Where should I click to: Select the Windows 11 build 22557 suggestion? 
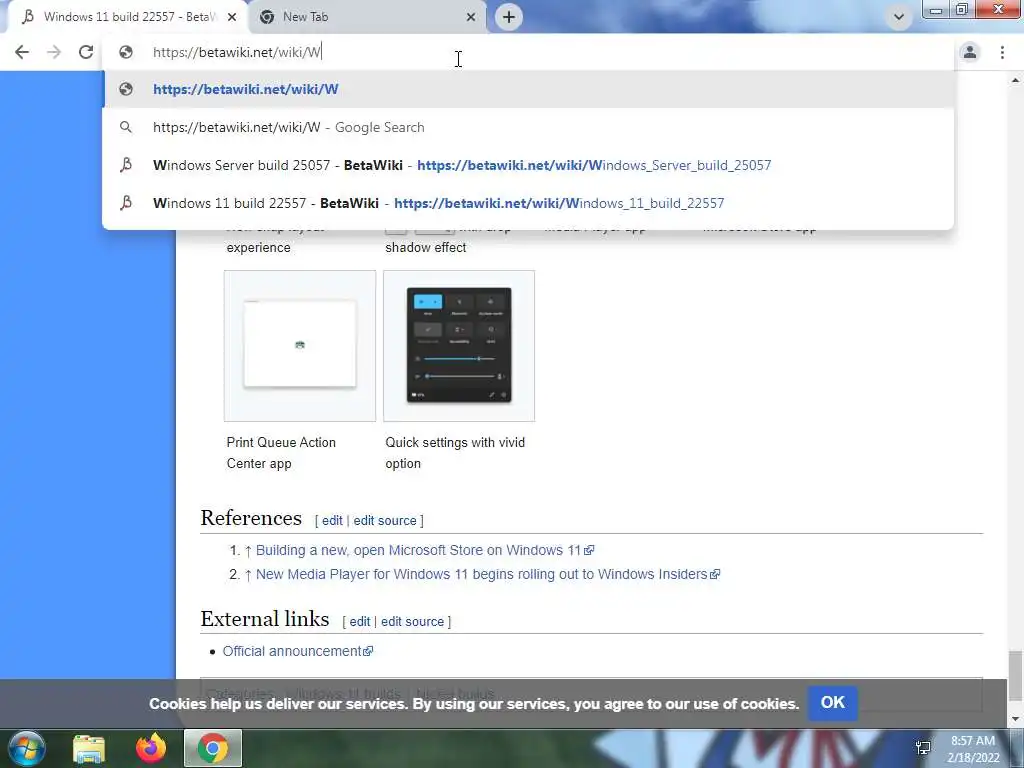point(528,203)
